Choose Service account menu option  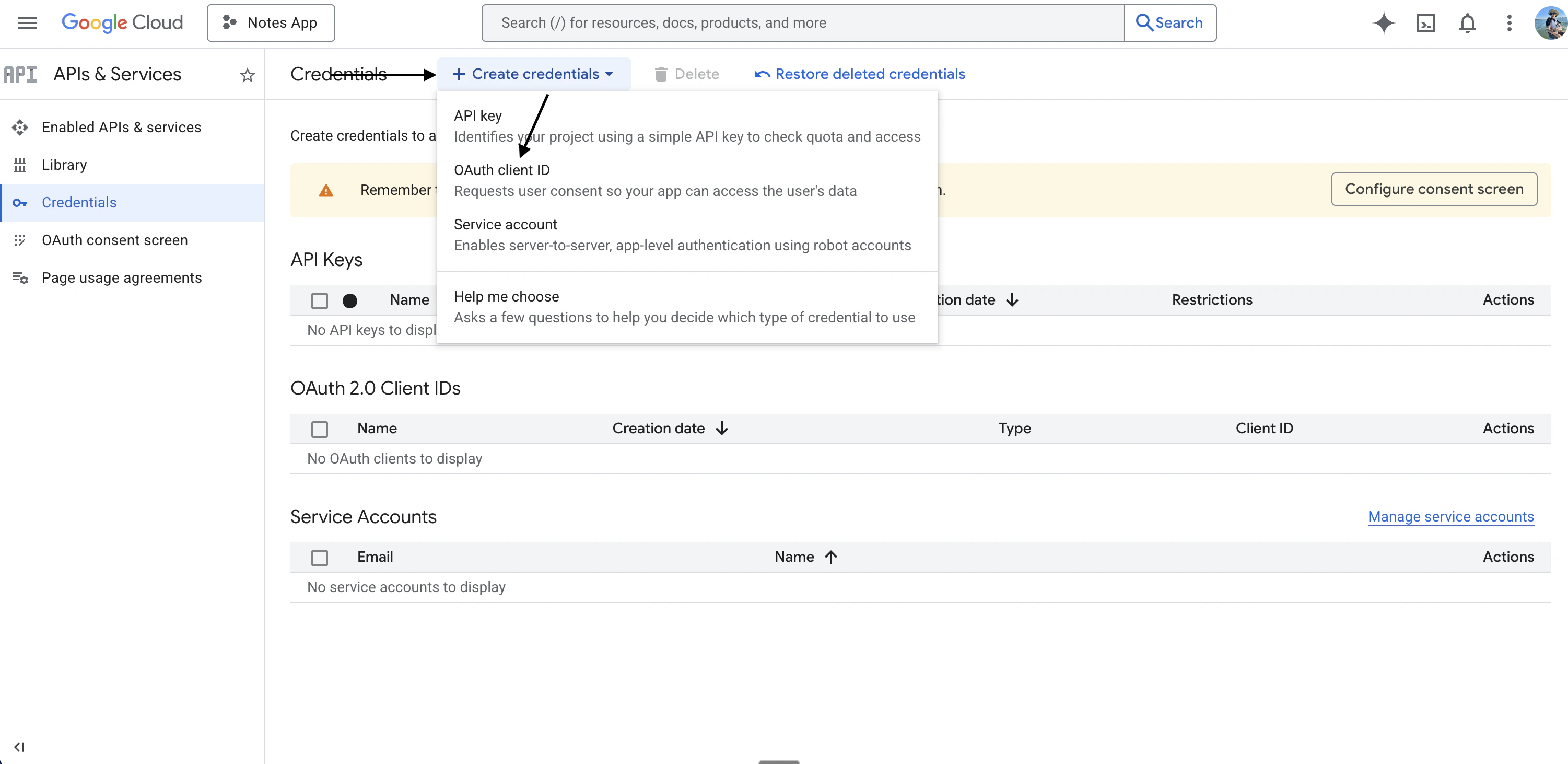click(x=687, y=235)
